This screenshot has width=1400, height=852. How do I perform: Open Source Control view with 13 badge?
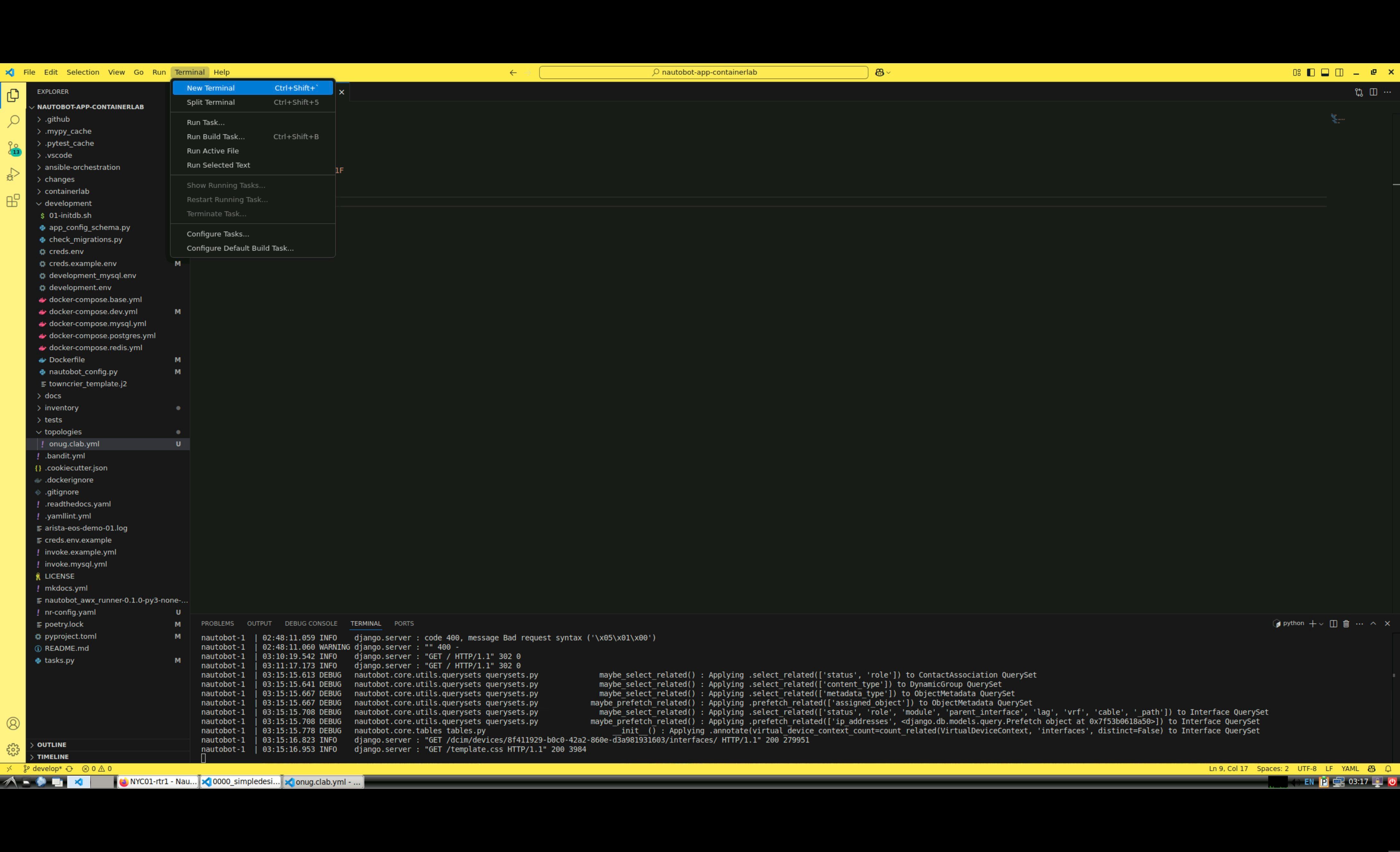click(13, 148)
